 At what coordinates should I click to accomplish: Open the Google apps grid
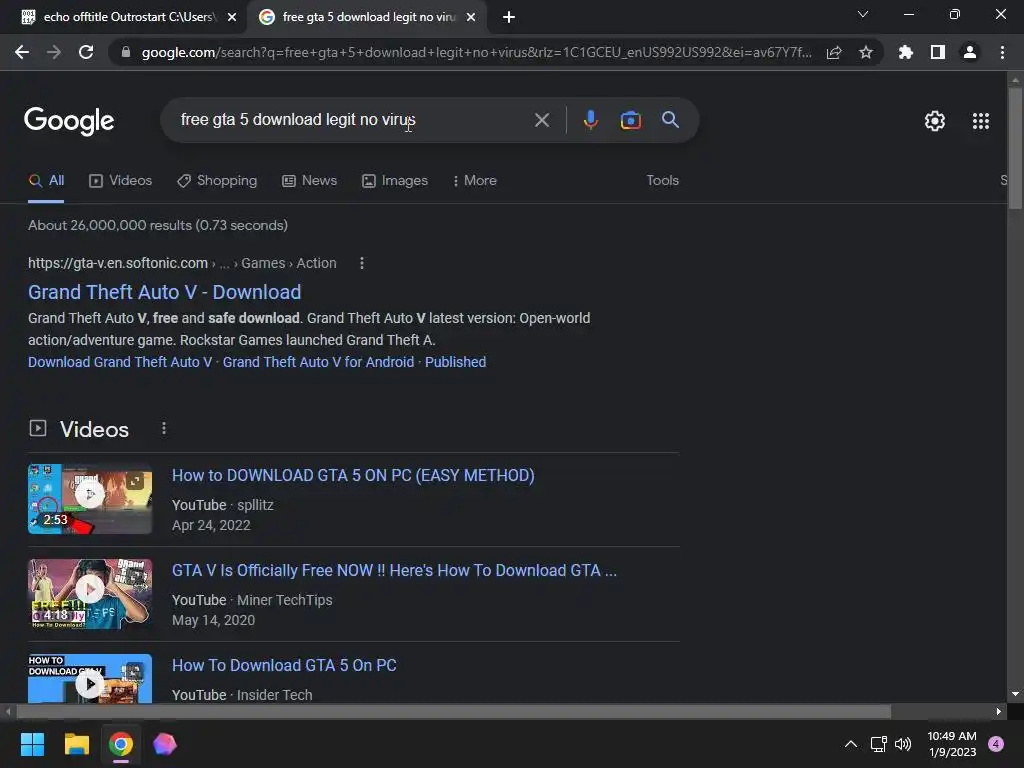(x=981, y=121)
